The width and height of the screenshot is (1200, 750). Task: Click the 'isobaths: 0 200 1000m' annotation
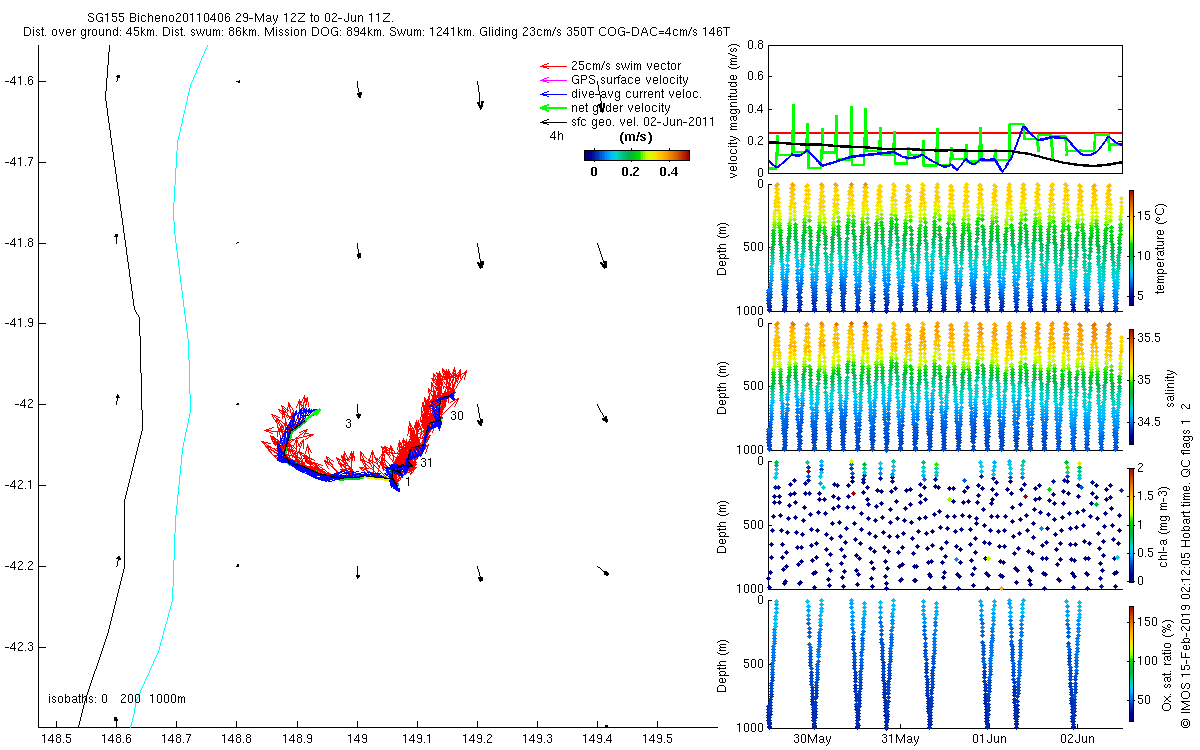pyautogui.click(x=117, y=698)
